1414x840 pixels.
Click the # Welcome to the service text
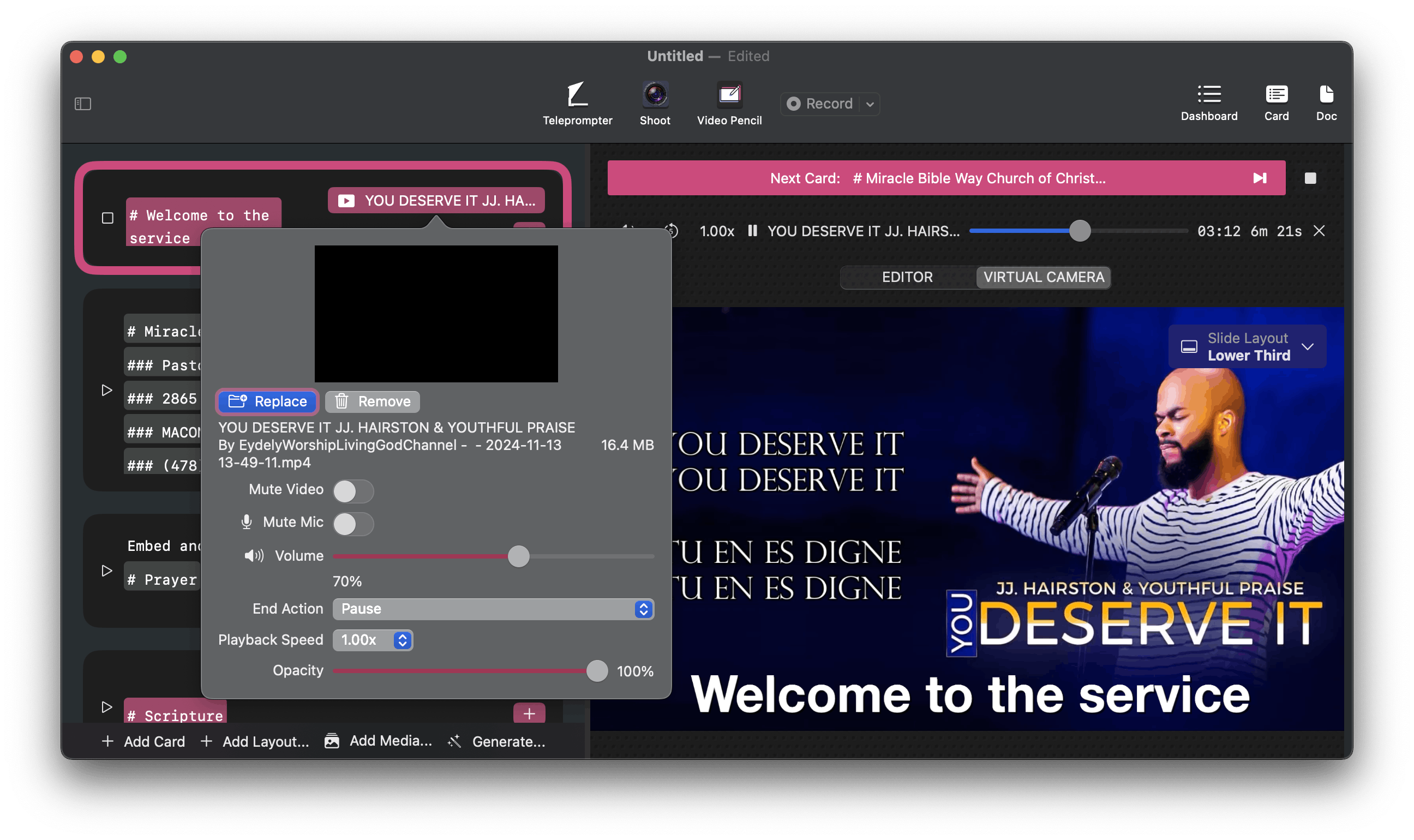click(x=199, y=226)
